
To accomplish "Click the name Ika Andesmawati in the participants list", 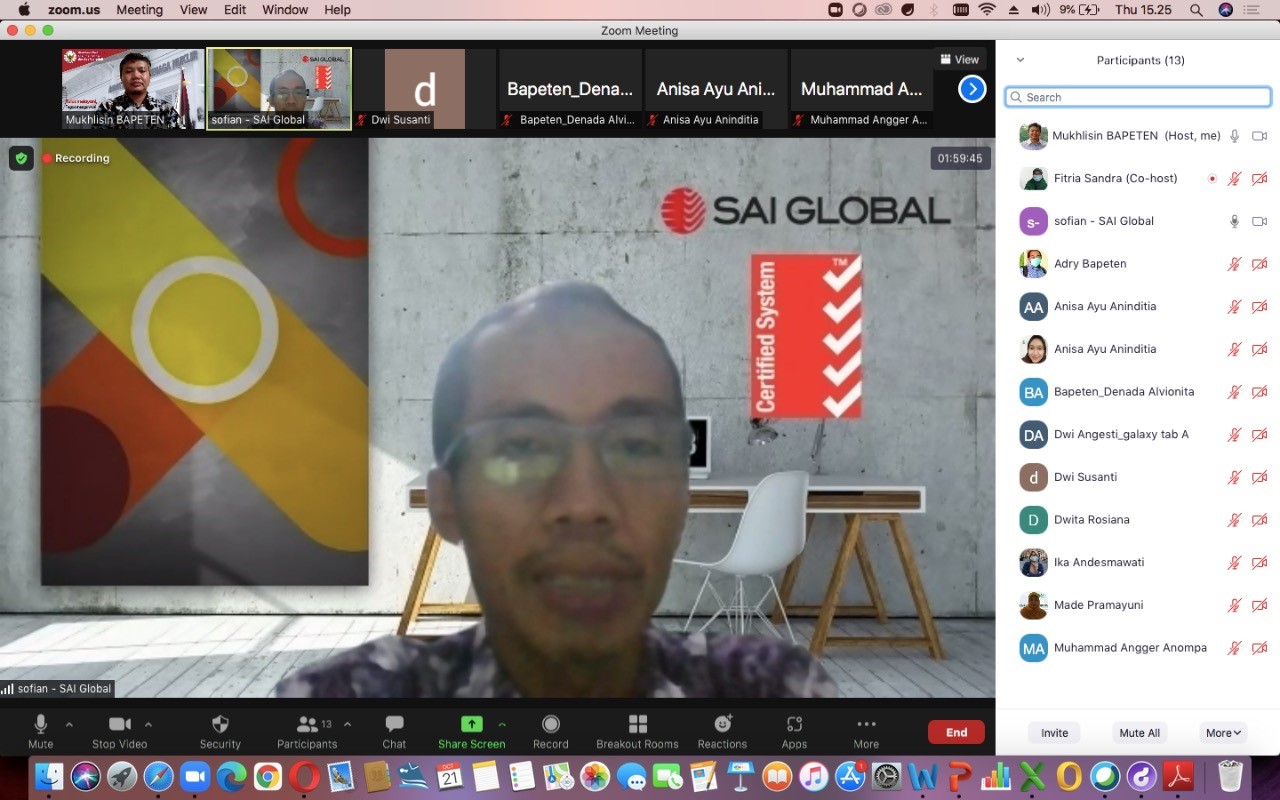I will click(x=1099, y=562).
